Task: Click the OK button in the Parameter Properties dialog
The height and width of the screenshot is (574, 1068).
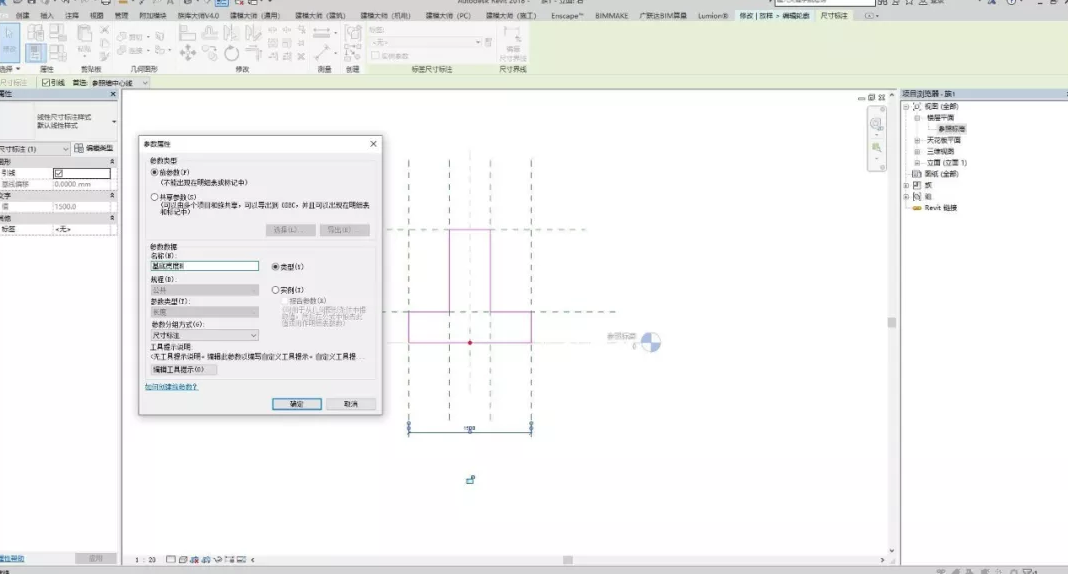Action: (x=296, y=404)
